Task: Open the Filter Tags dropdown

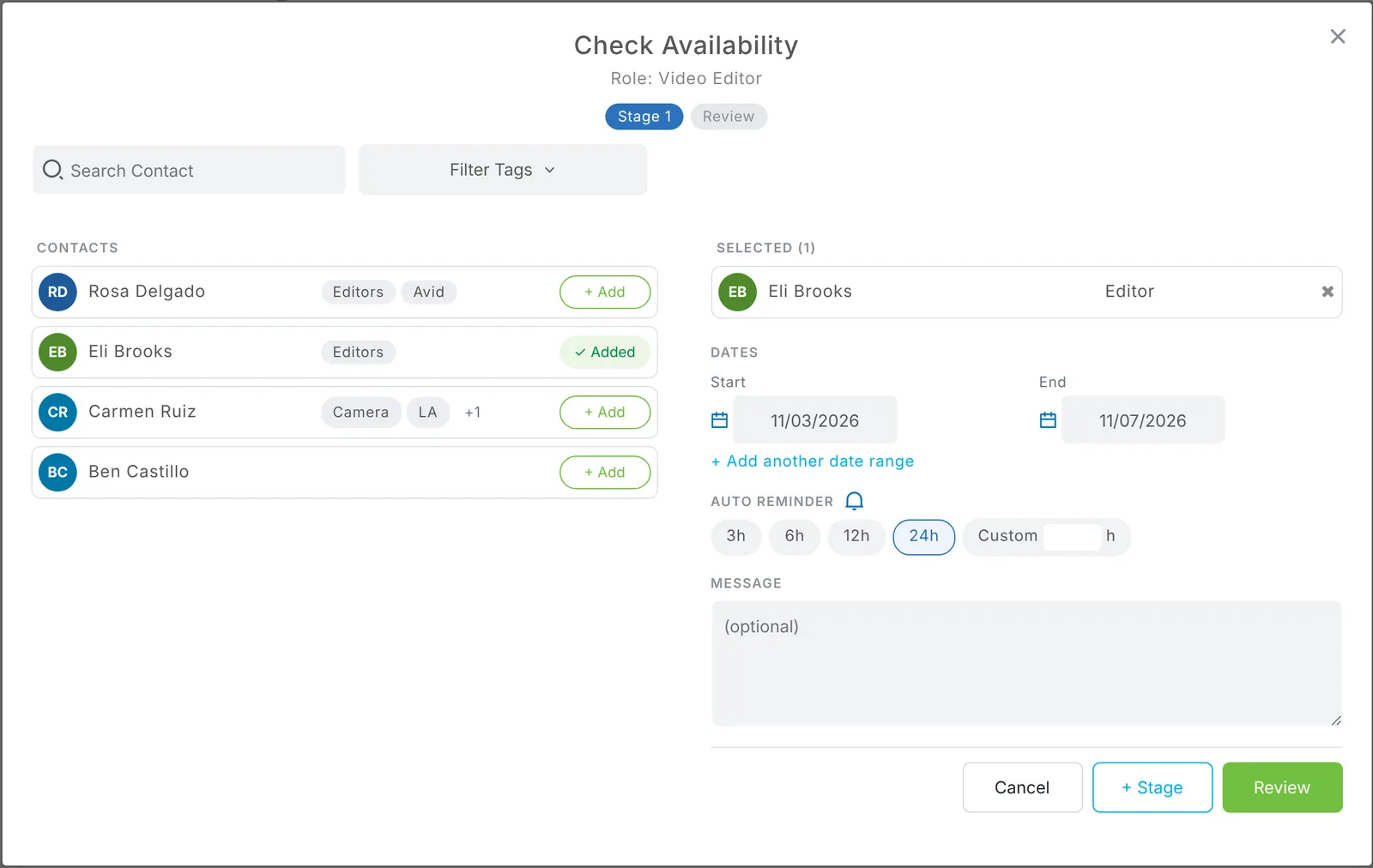Action: [x=503, y=170]
